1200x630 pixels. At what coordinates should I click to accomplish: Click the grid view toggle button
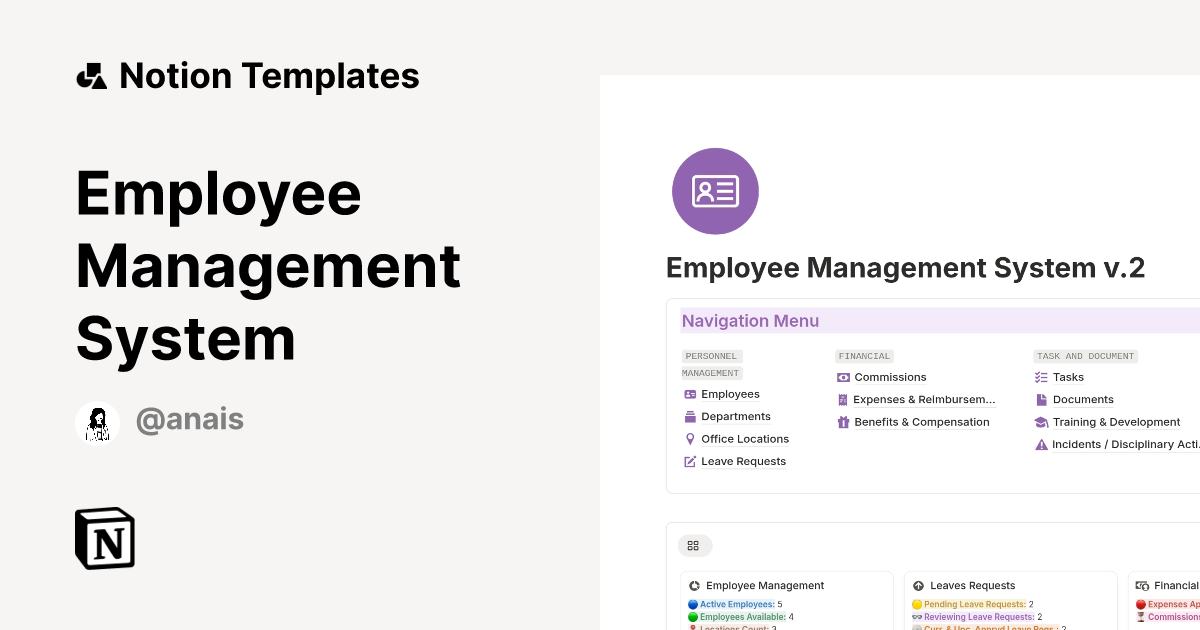point(694,545)
